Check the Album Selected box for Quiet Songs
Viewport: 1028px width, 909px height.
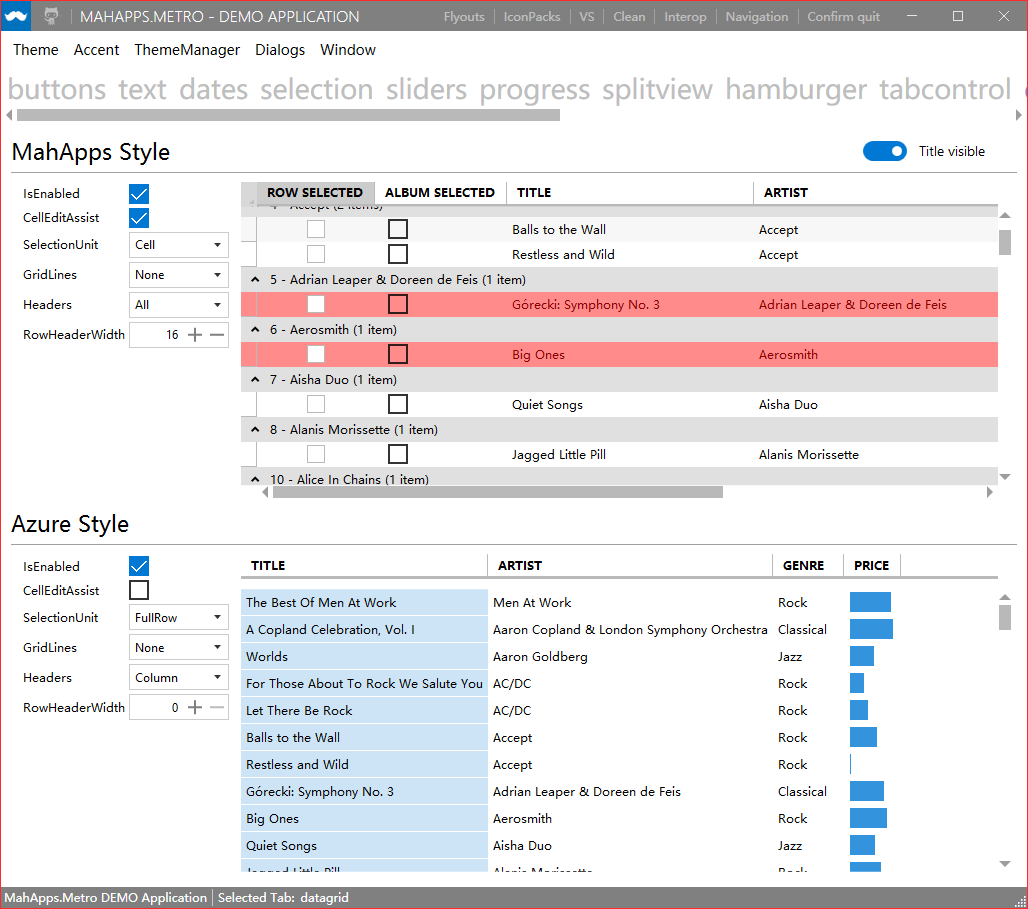pos(397,404)
